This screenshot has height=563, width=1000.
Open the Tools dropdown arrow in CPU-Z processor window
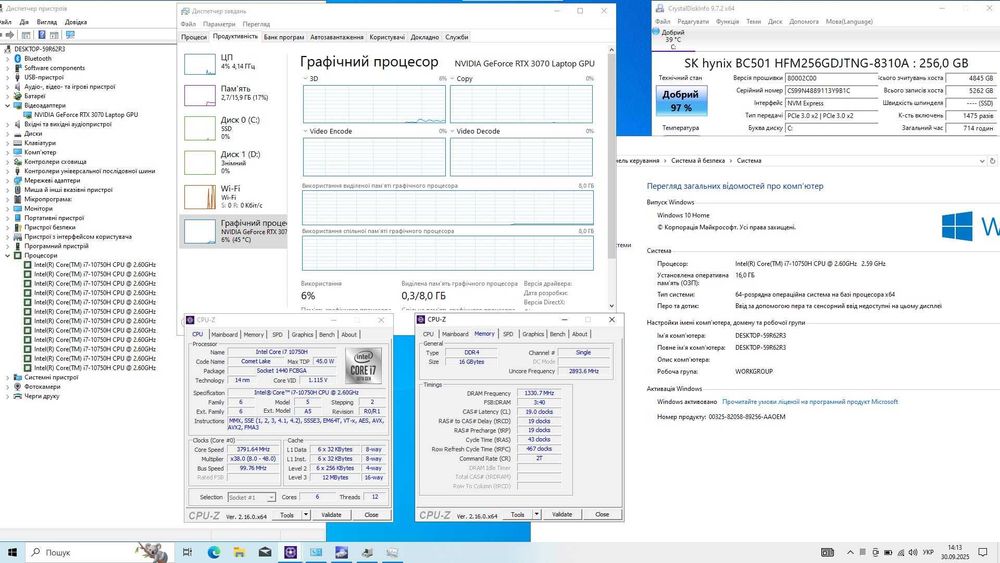tap(306, 515)
